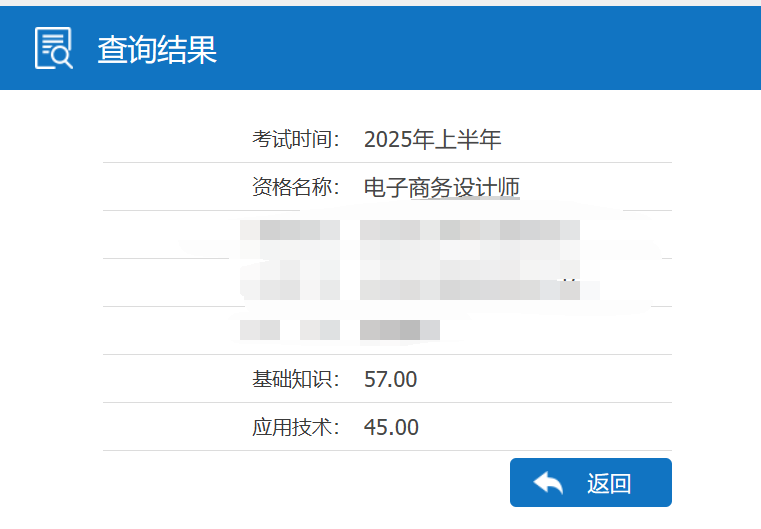Select the 基础知识 label
The height and width of the screenshot is (529, 761).
[x=296, y=379]
